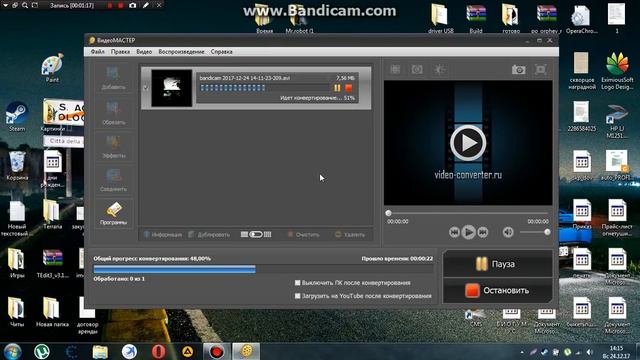The width and height of the screenshot is (640, 360).
Task: Open Opera from the taskbar
Action: 158,351
